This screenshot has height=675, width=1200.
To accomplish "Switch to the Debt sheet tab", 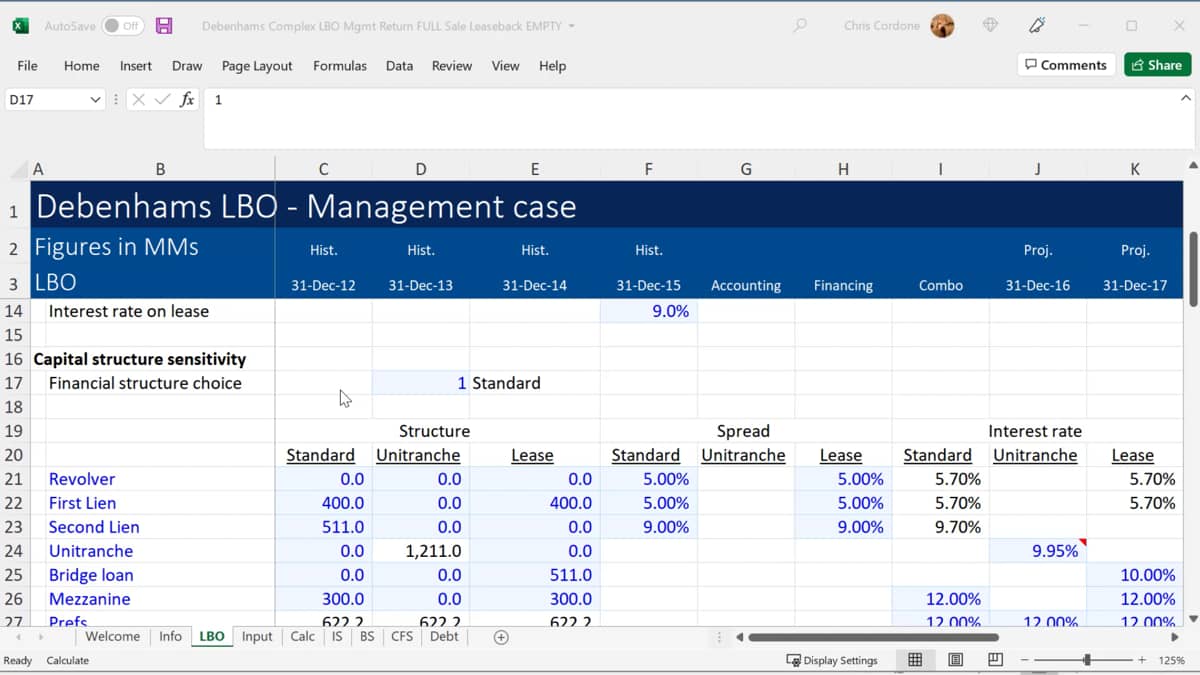I will tap(444, 636).
